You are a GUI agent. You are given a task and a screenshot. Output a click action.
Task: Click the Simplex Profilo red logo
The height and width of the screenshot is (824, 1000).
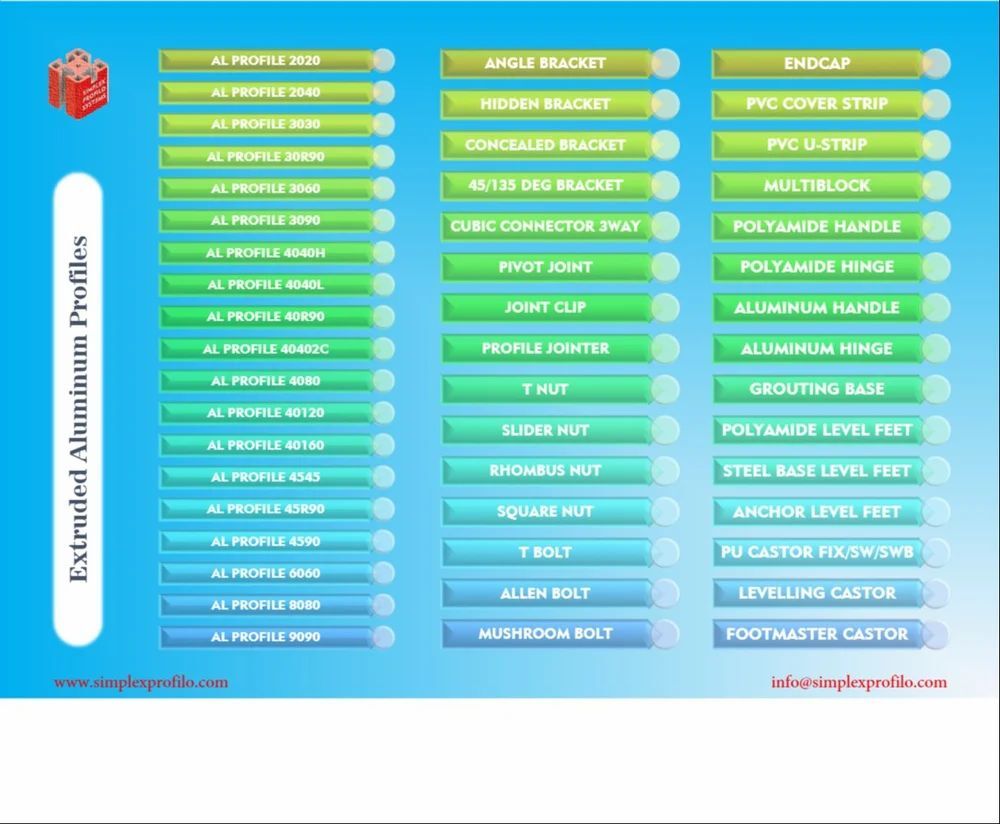[78, 85]
